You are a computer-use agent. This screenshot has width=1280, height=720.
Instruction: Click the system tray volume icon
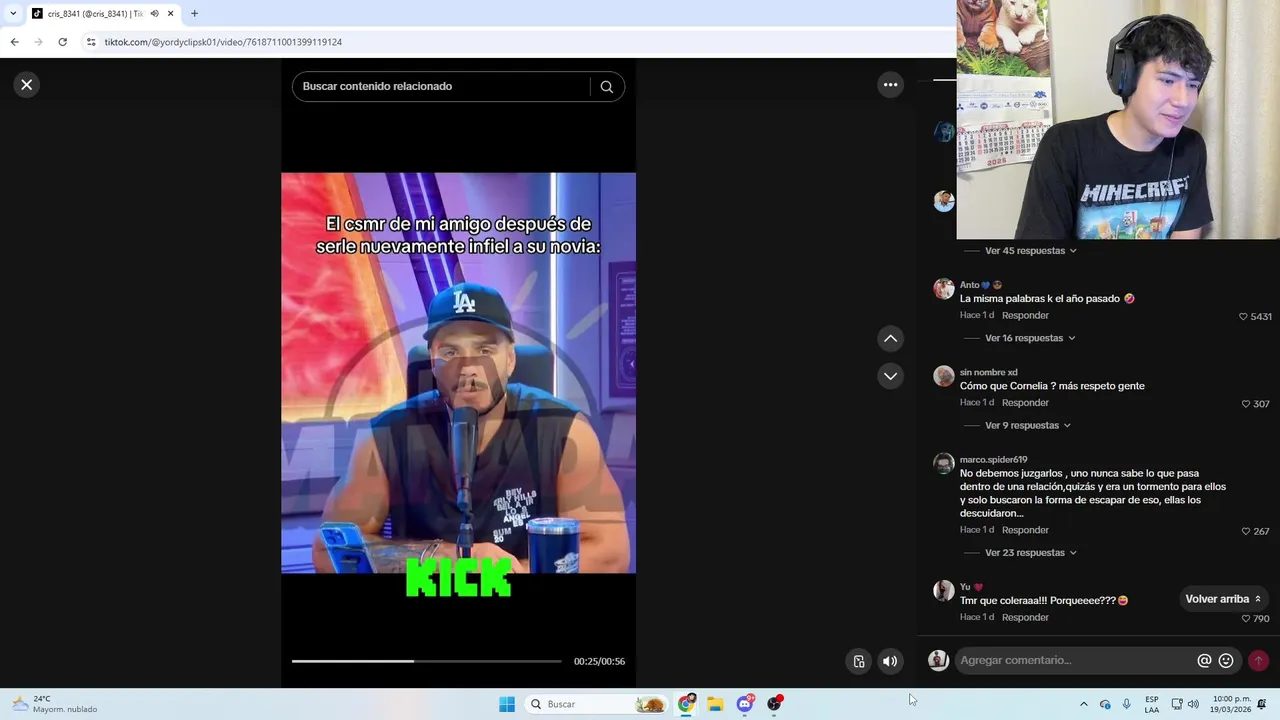click(1193, 704)
